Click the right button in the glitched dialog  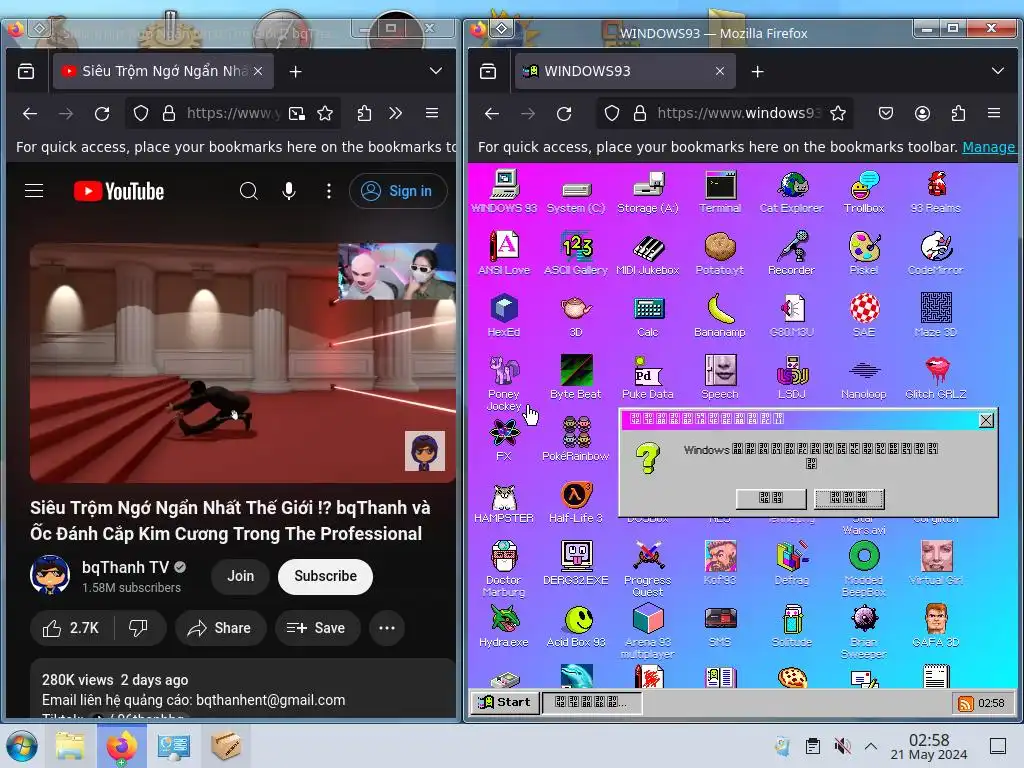pos(849,498)
